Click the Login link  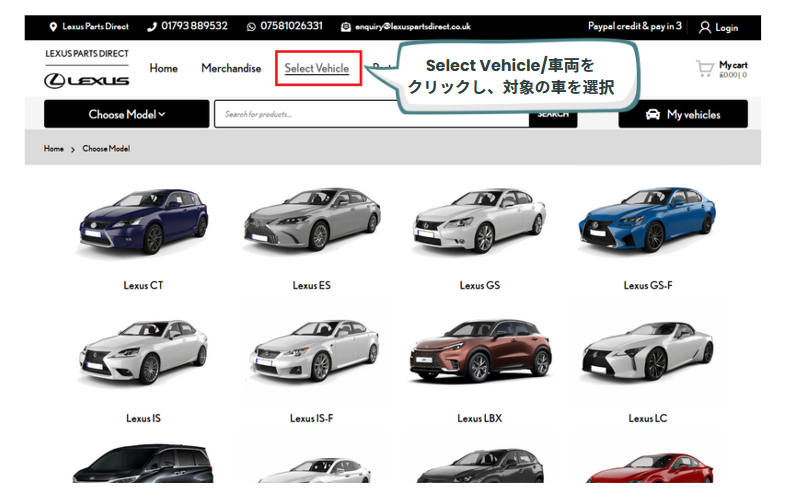727,28
